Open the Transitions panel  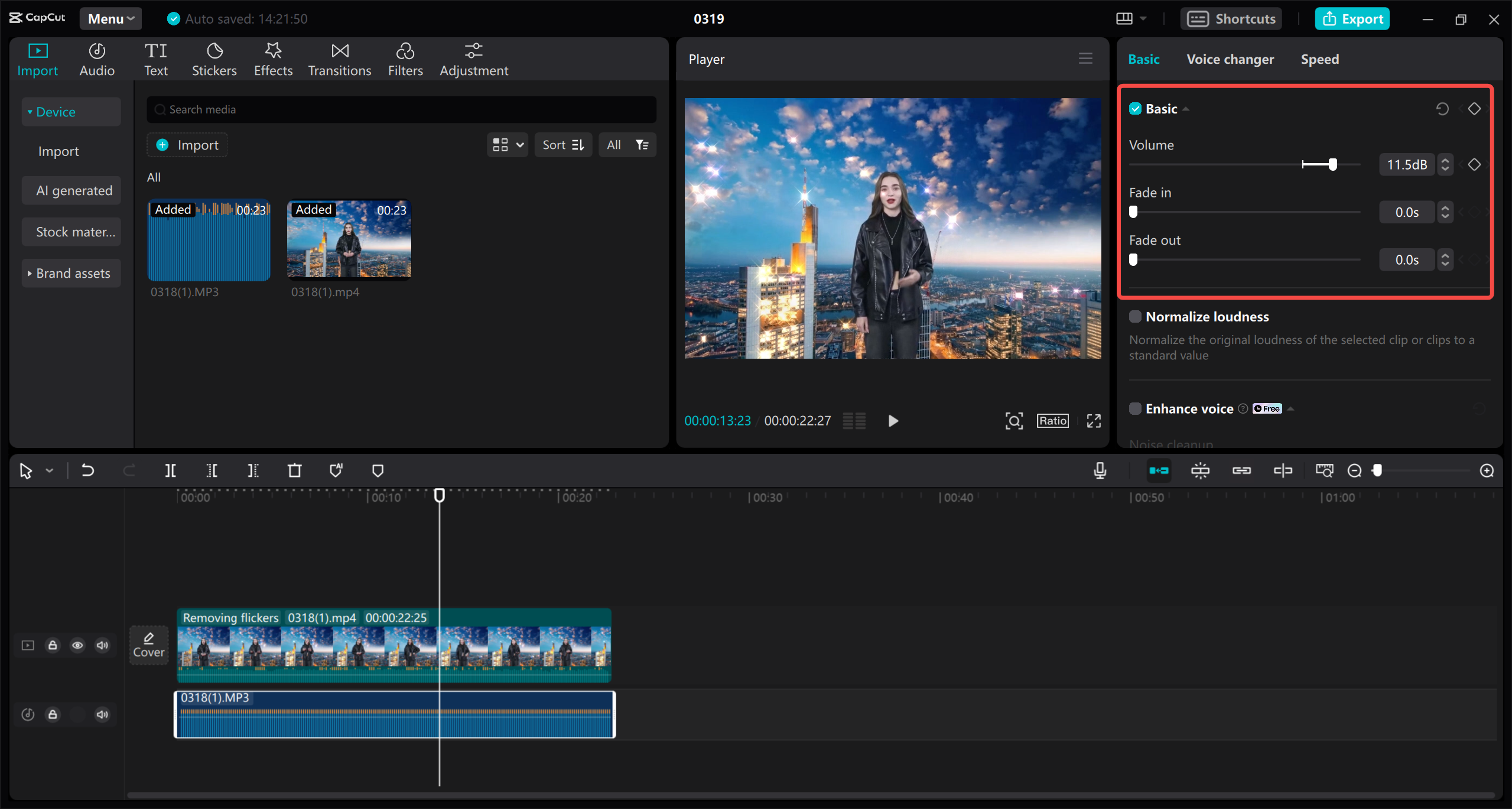339,59
